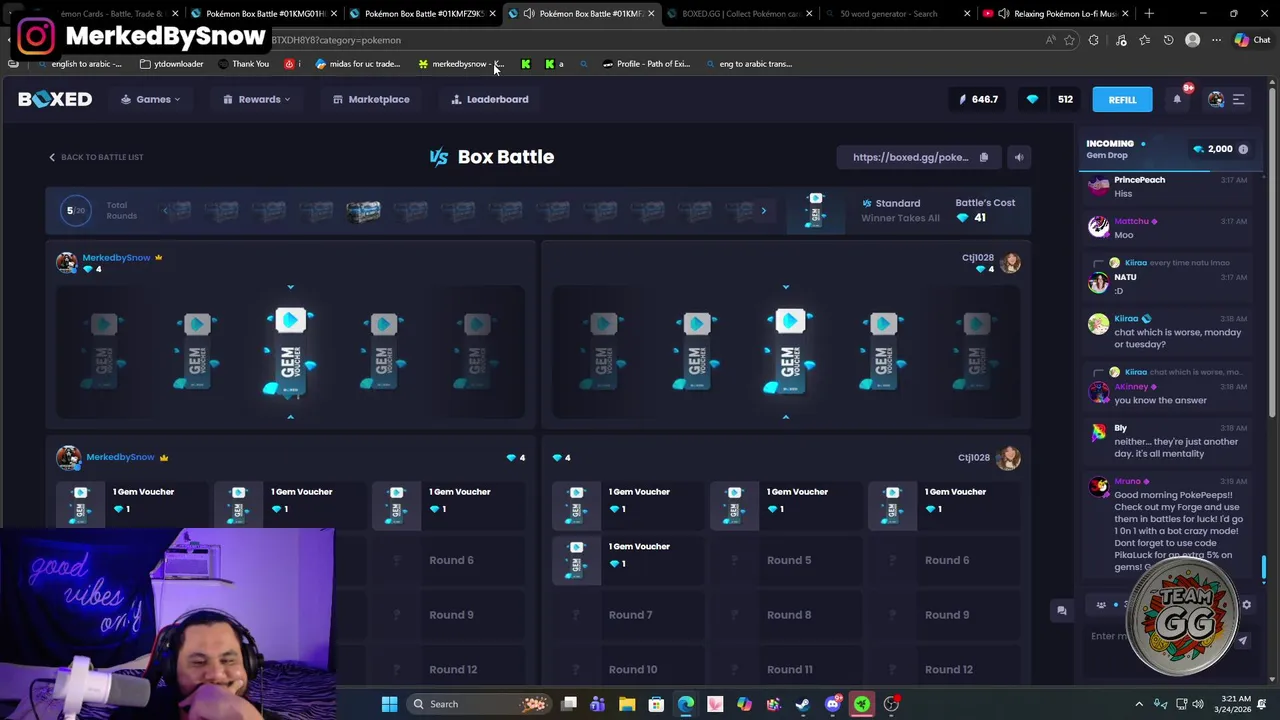Image resolution: width=1280 pixels, height=720 pixels.
Task: Open the BOXED logo home link
Action: pos(55,99)
